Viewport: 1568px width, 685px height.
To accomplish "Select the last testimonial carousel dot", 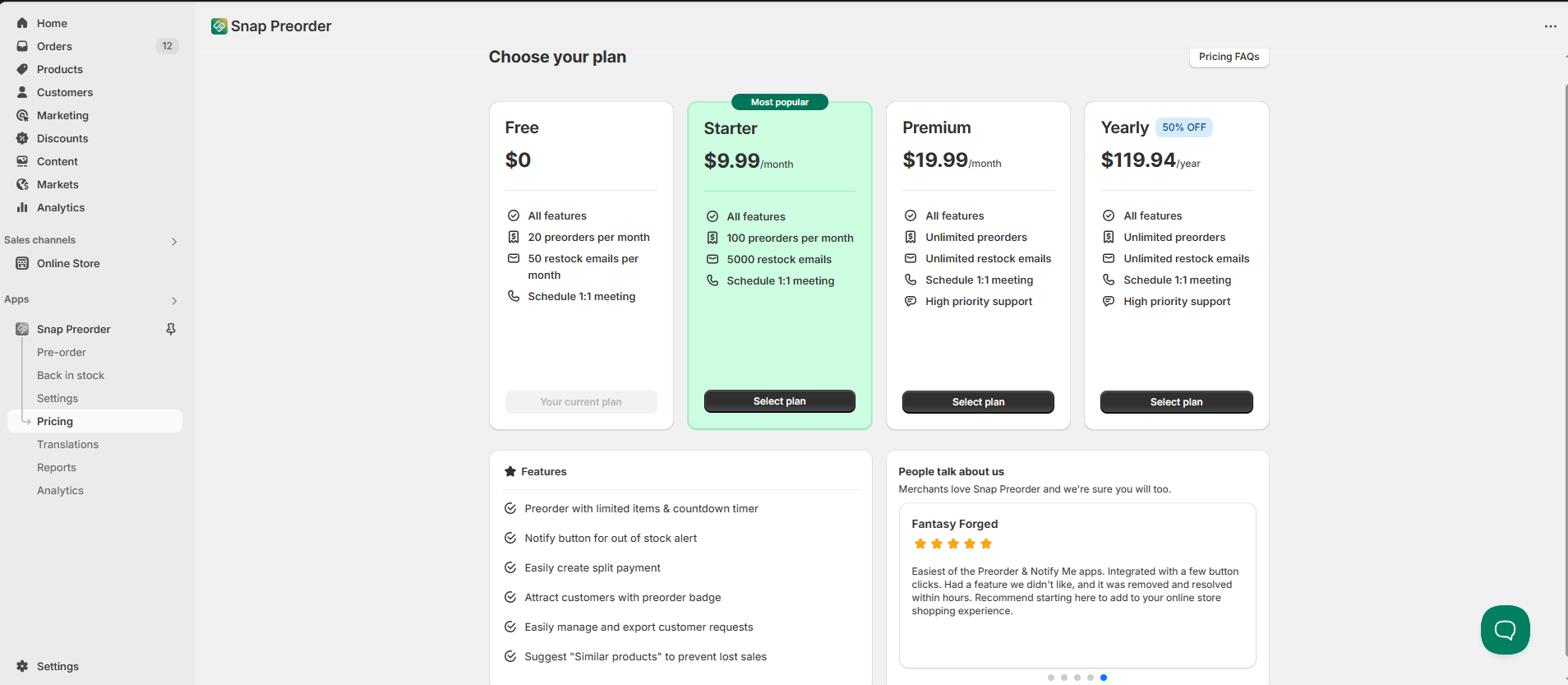I will pos(1103,678).
